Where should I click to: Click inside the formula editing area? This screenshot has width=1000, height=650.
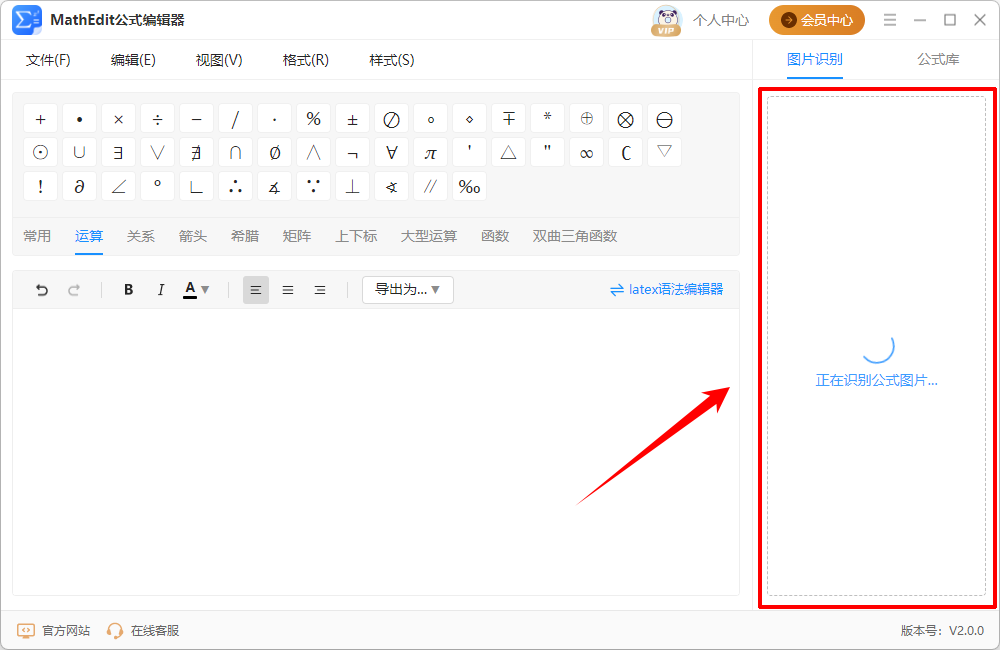click(x=376, y=452)
